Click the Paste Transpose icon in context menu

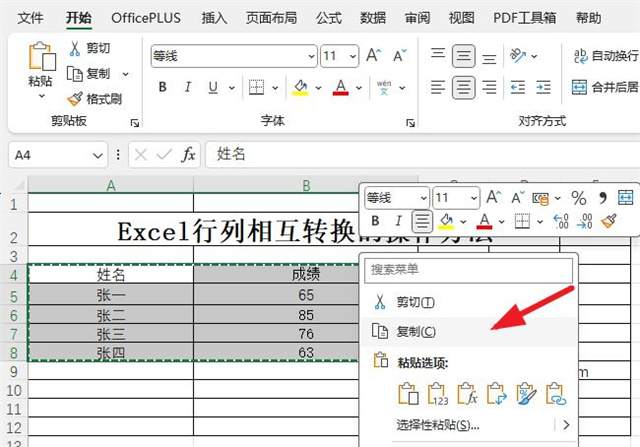[x=497, y=394]
